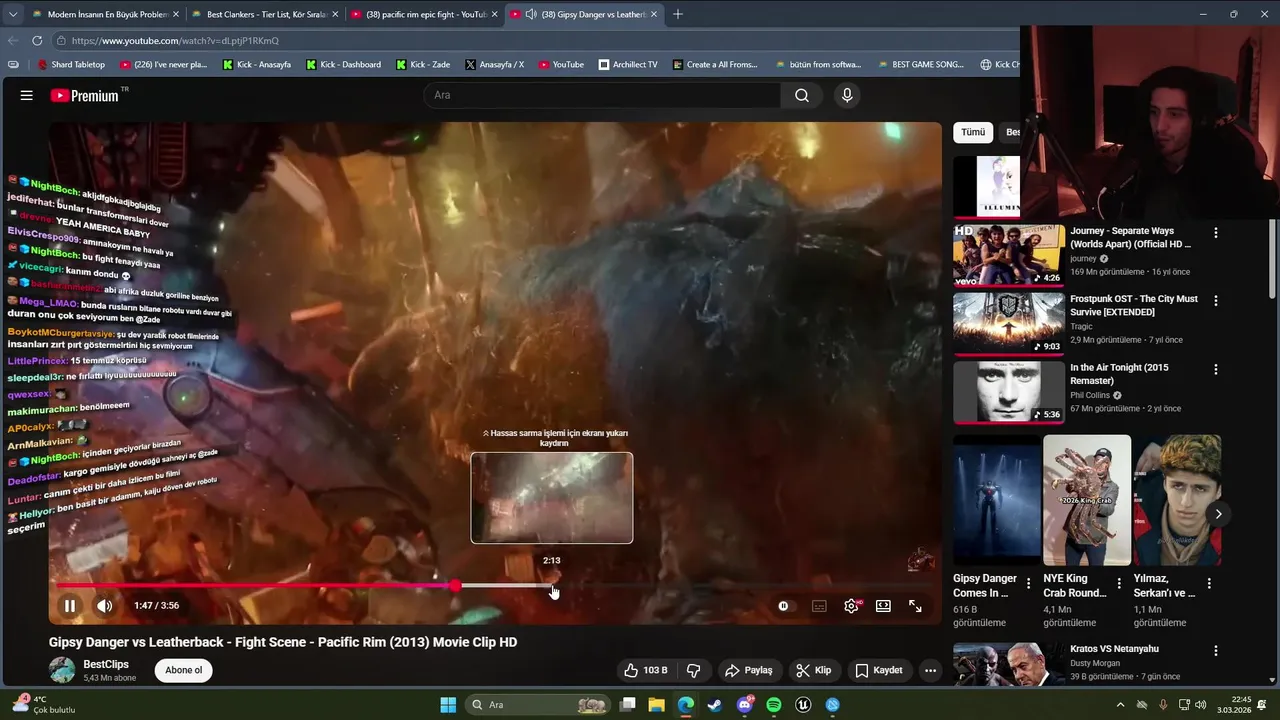Toggle the autoplay switch in player
The width and height of the screenshot is (1280, 720).
point(783,606)
